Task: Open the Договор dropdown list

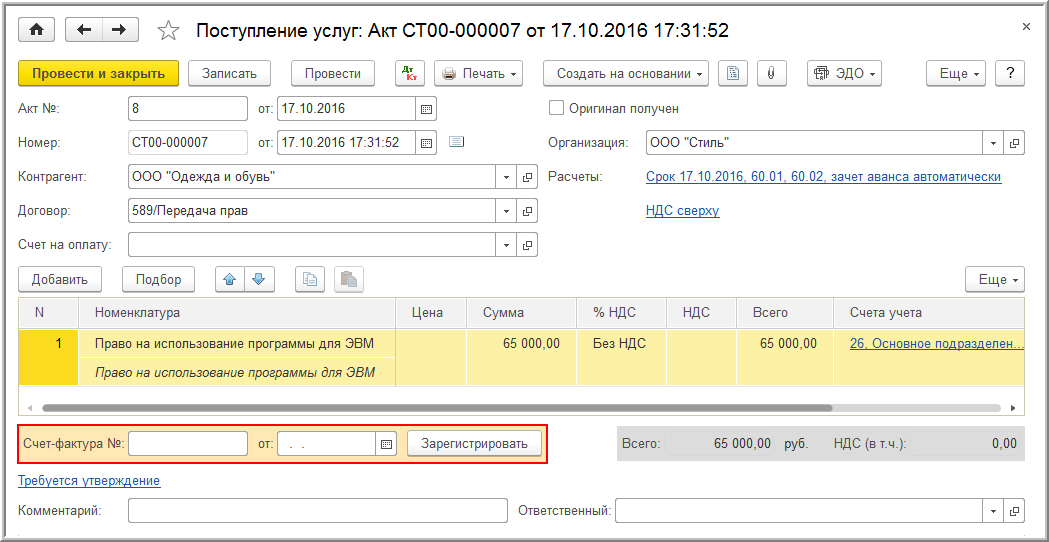Action: pyautogui.click(x=506, y=211)
